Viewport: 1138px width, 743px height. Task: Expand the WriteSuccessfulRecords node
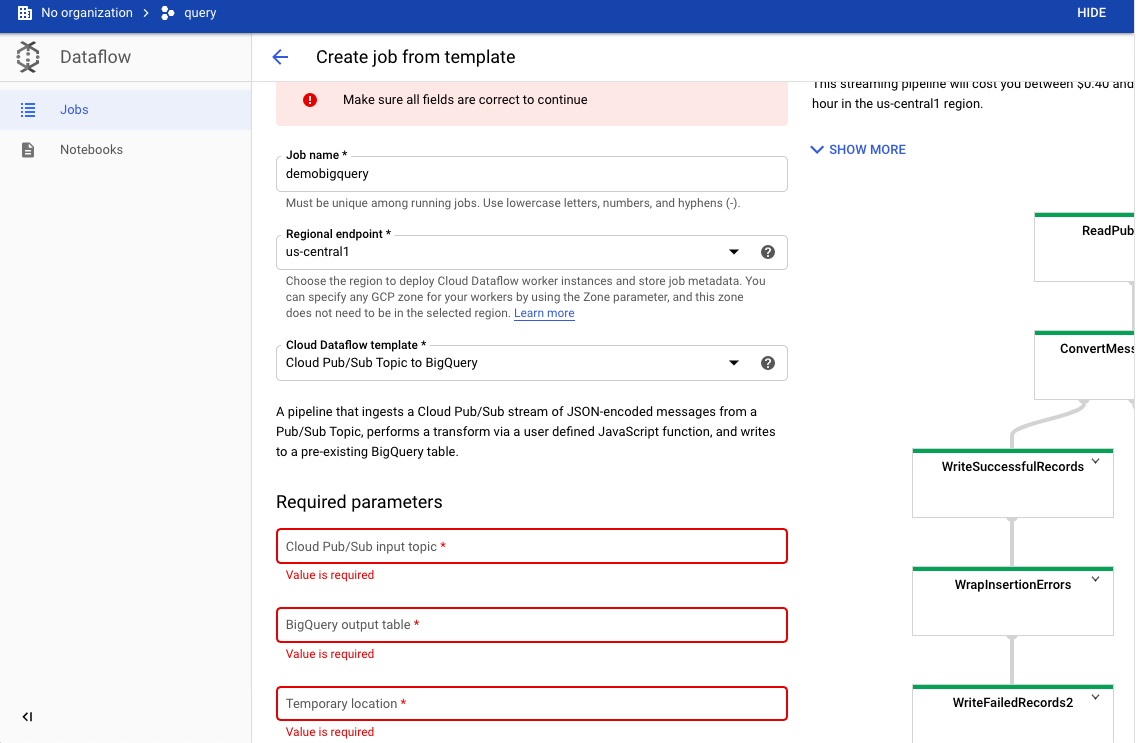(1095, 461)
